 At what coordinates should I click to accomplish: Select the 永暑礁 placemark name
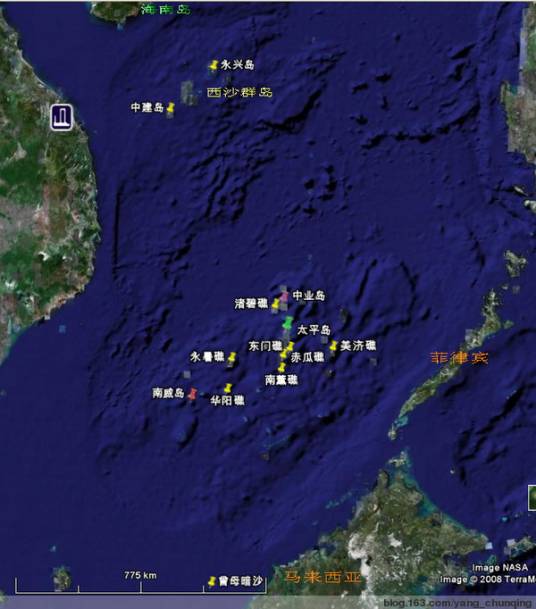coord(207,357)
